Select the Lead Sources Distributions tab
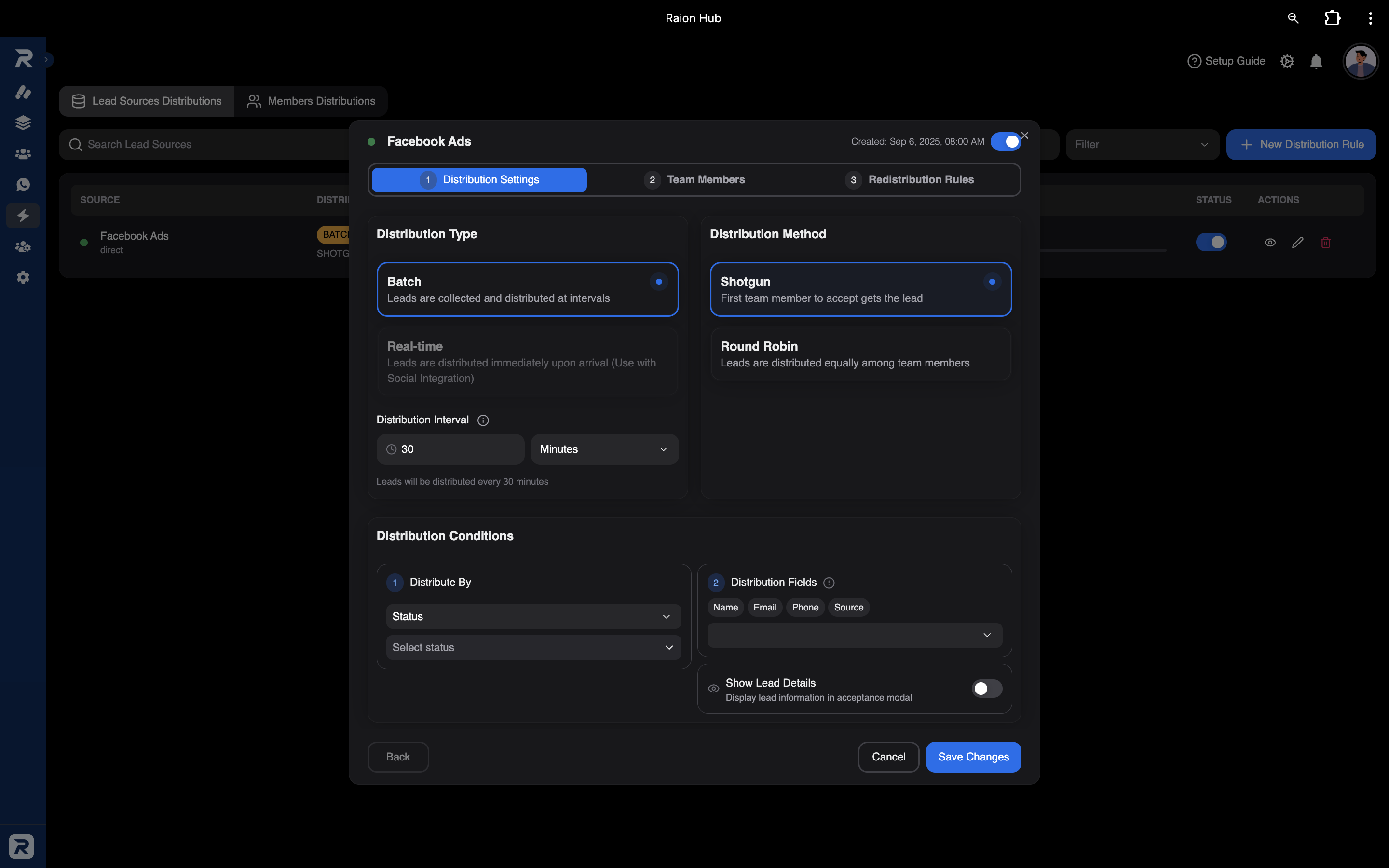This screenshot has height=868, width=1389. 146,101
